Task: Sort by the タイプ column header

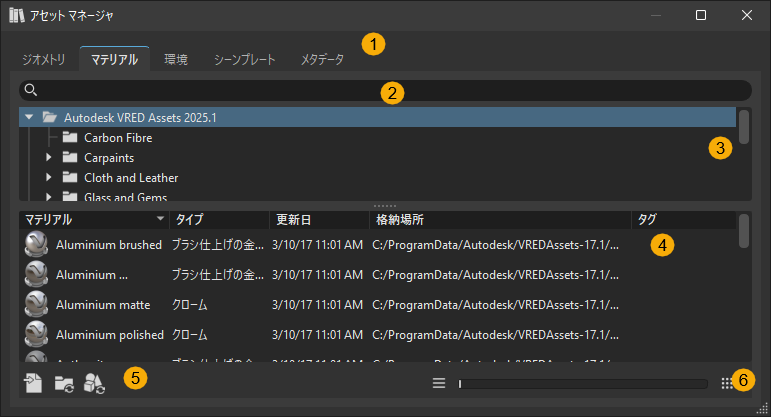Action: click(219, 219)
